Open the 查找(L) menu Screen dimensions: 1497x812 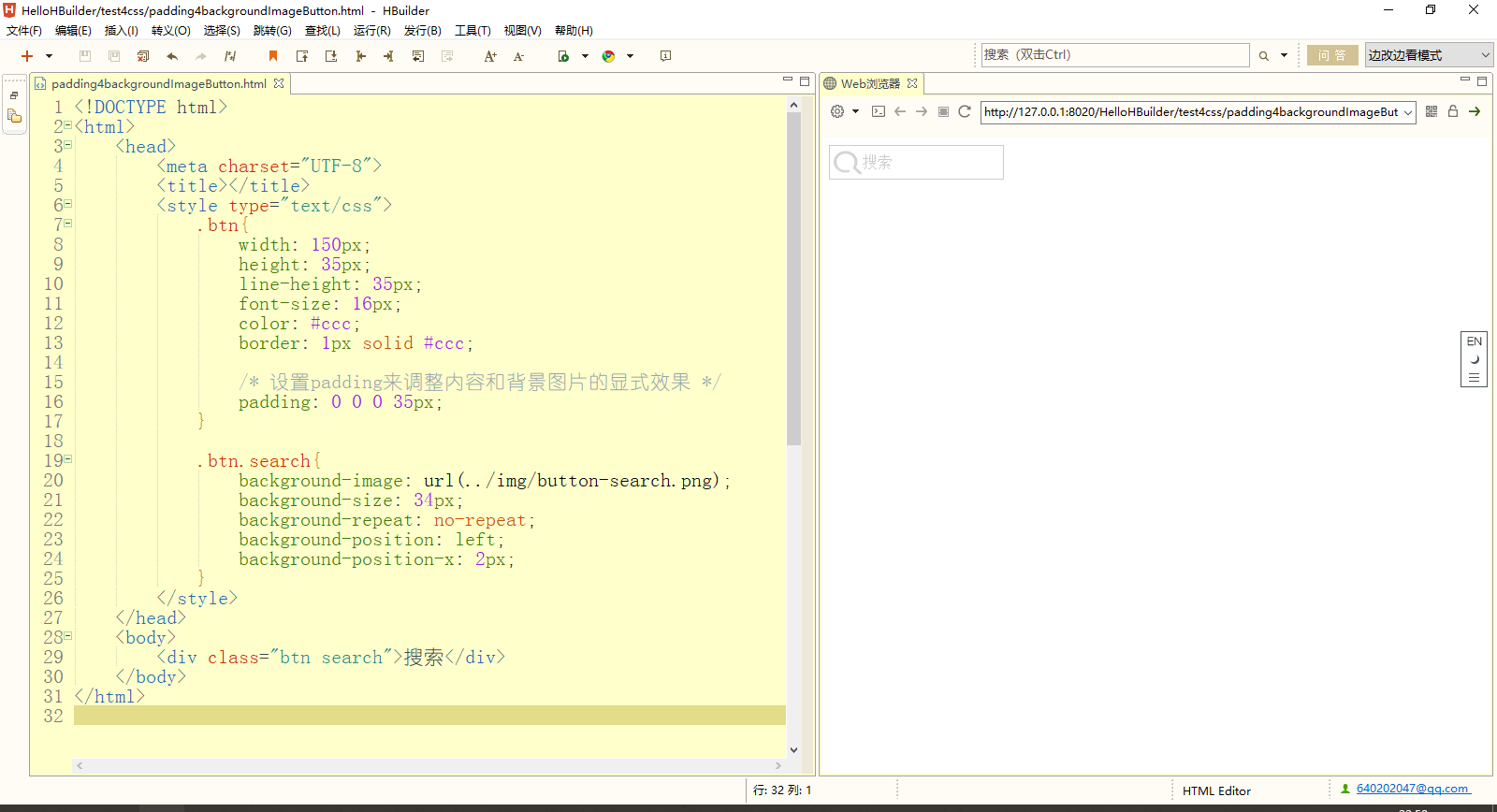(323, 31)
